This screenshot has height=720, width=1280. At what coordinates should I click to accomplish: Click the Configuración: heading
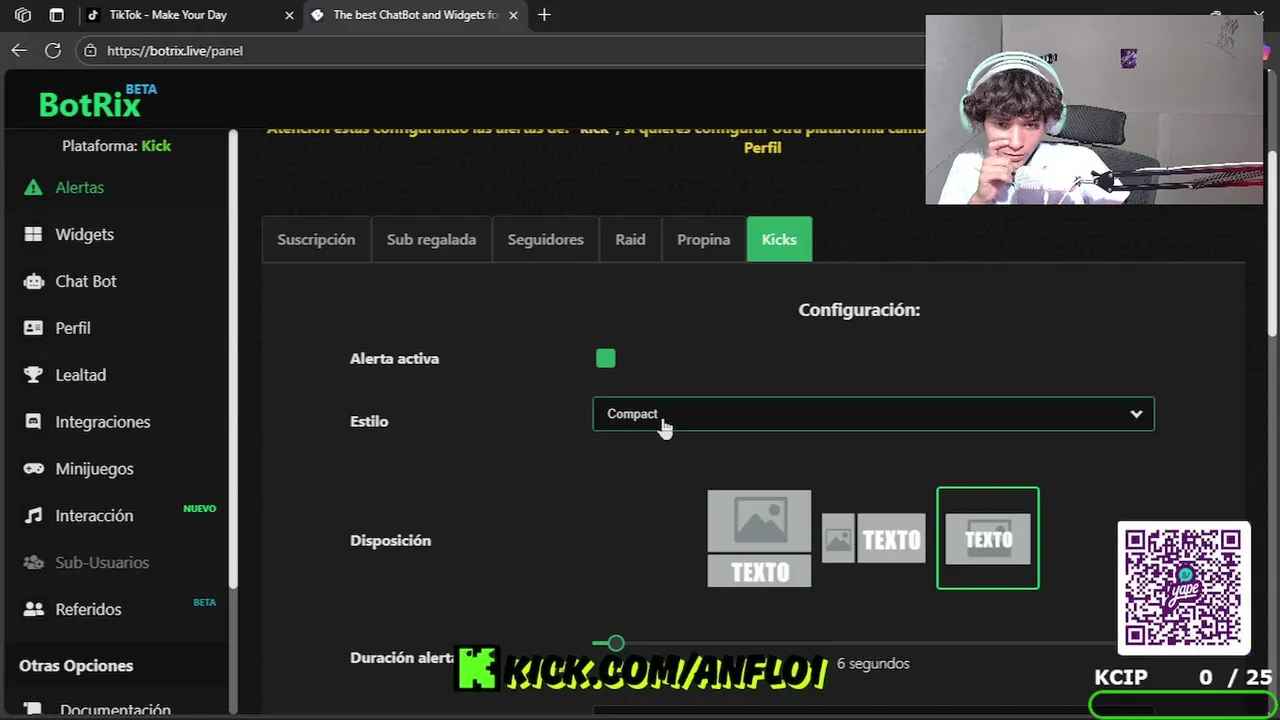tap(859, 310)
